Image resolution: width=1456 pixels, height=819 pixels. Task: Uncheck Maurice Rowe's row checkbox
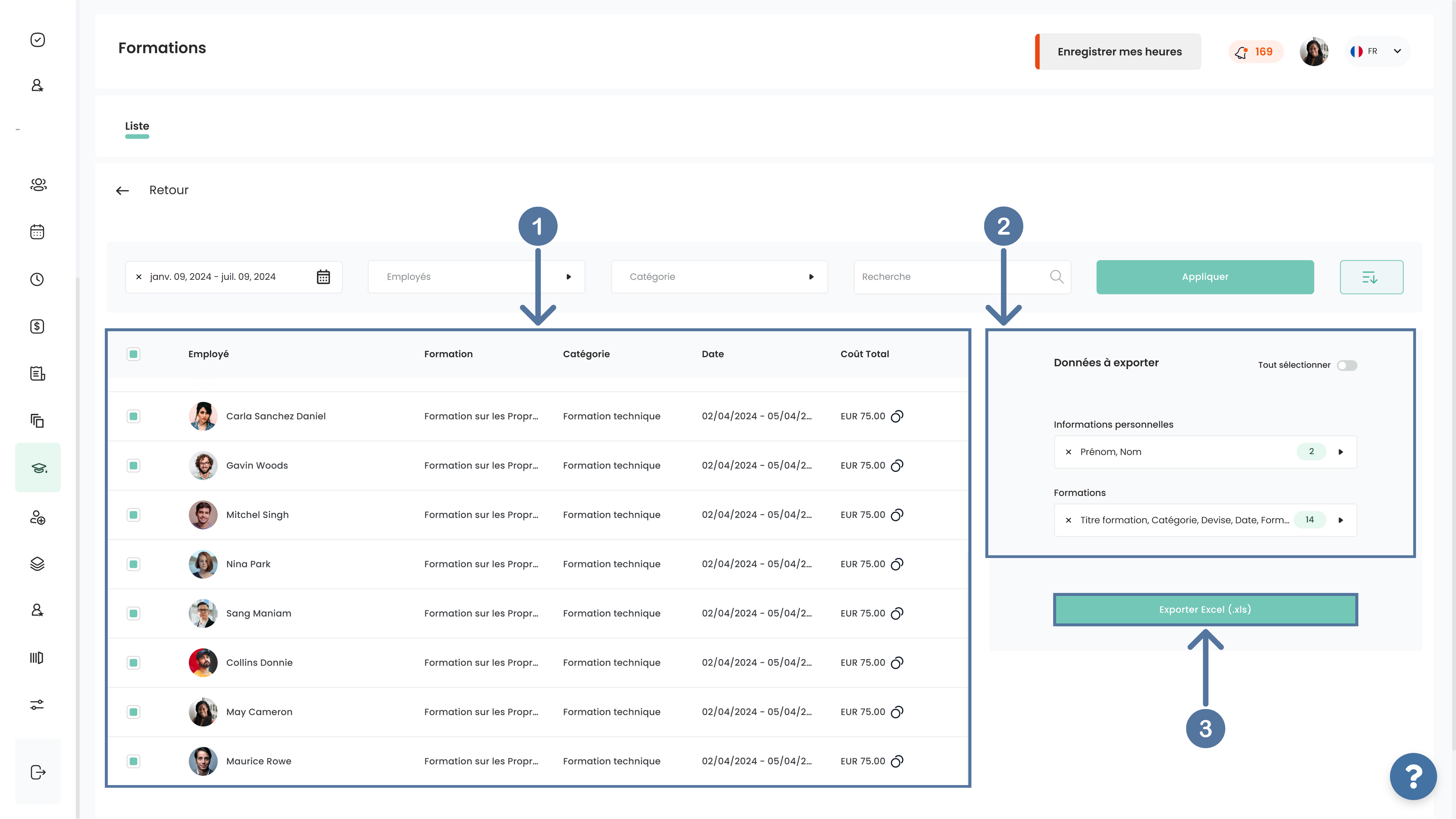click(x=133, y=761)
